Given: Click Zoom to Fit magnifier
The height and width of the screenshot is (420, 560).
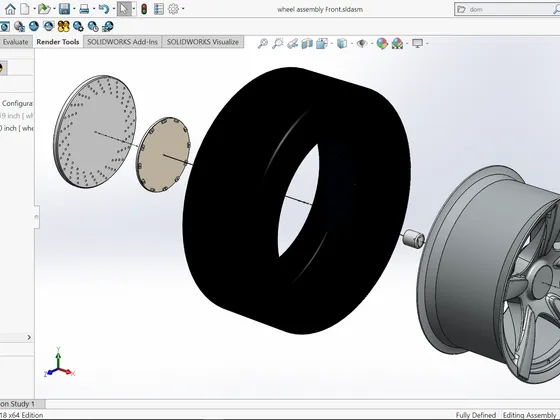Looking at the screenshot, I should 262,44.
